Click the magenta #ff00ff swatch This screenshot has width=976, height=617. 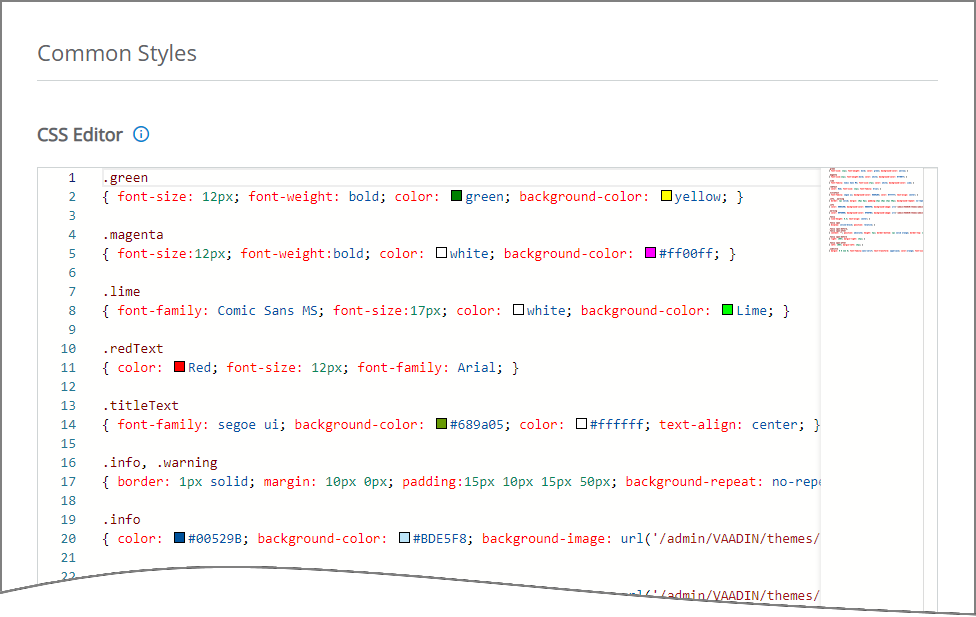click(650, 253)
